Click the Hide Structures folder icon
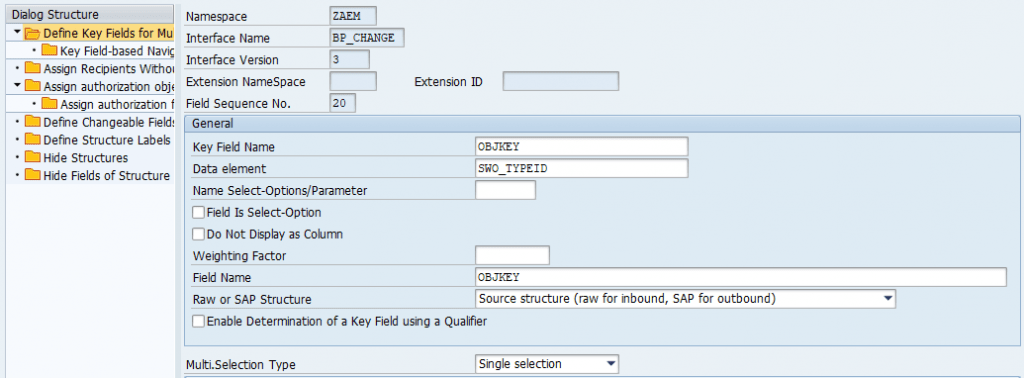1024x378 pixels. click(x=32, y=157)
